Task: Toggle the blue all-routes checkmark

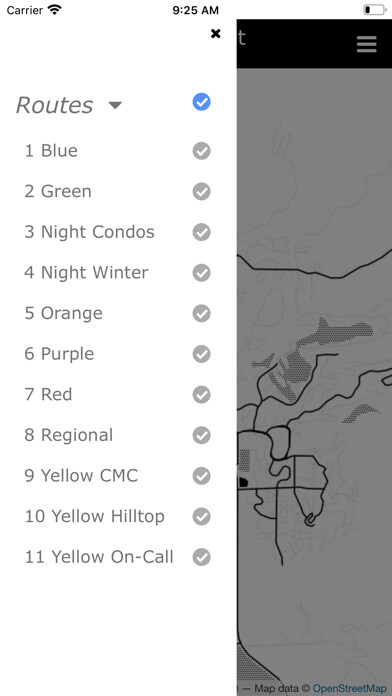Action: [x=202, y=102]
